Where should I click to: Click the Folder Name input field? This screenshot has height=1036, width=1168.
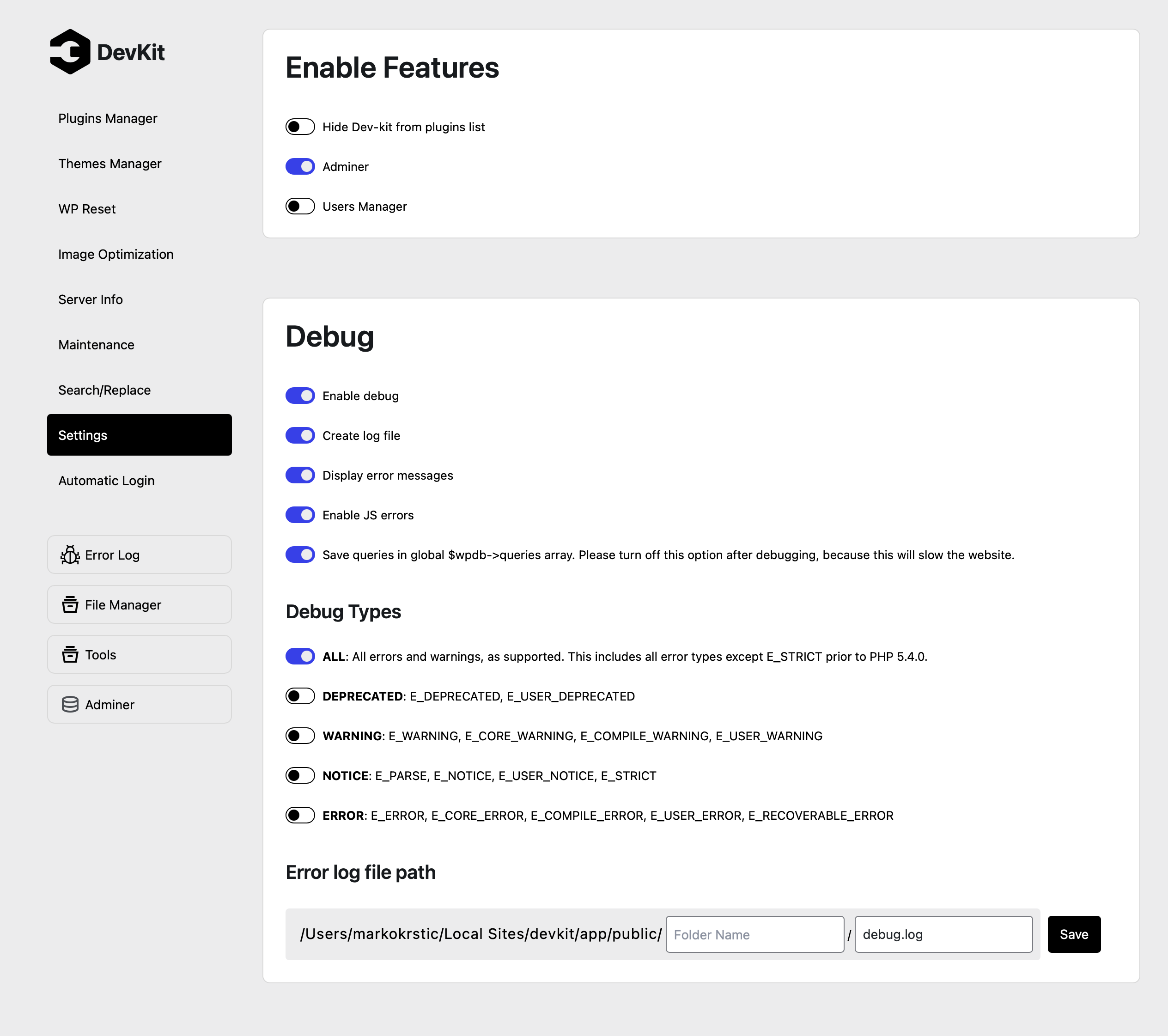tap(755, 934)
